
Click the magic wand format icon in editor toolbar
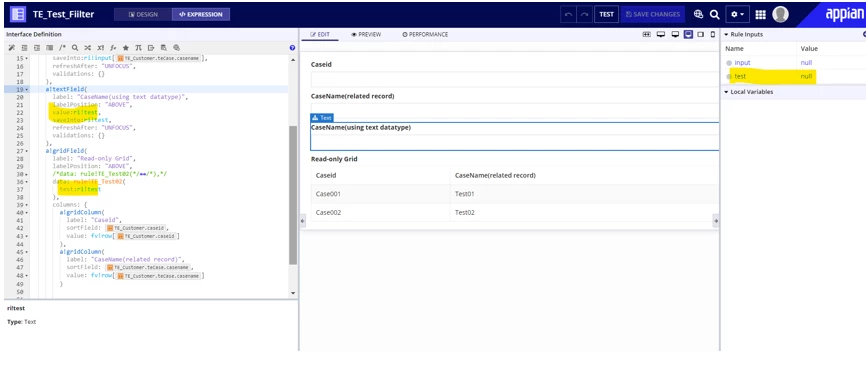(11, 48)
